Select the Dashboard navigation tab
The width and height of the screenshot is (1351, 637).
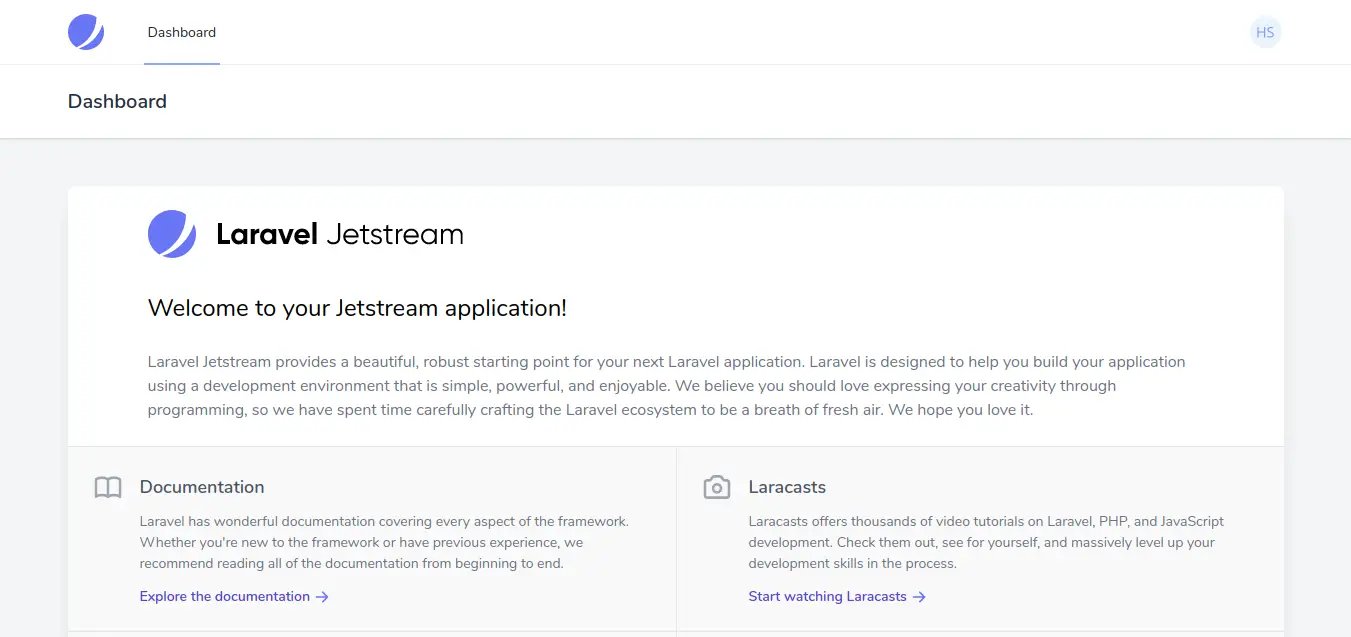point(182,32)
